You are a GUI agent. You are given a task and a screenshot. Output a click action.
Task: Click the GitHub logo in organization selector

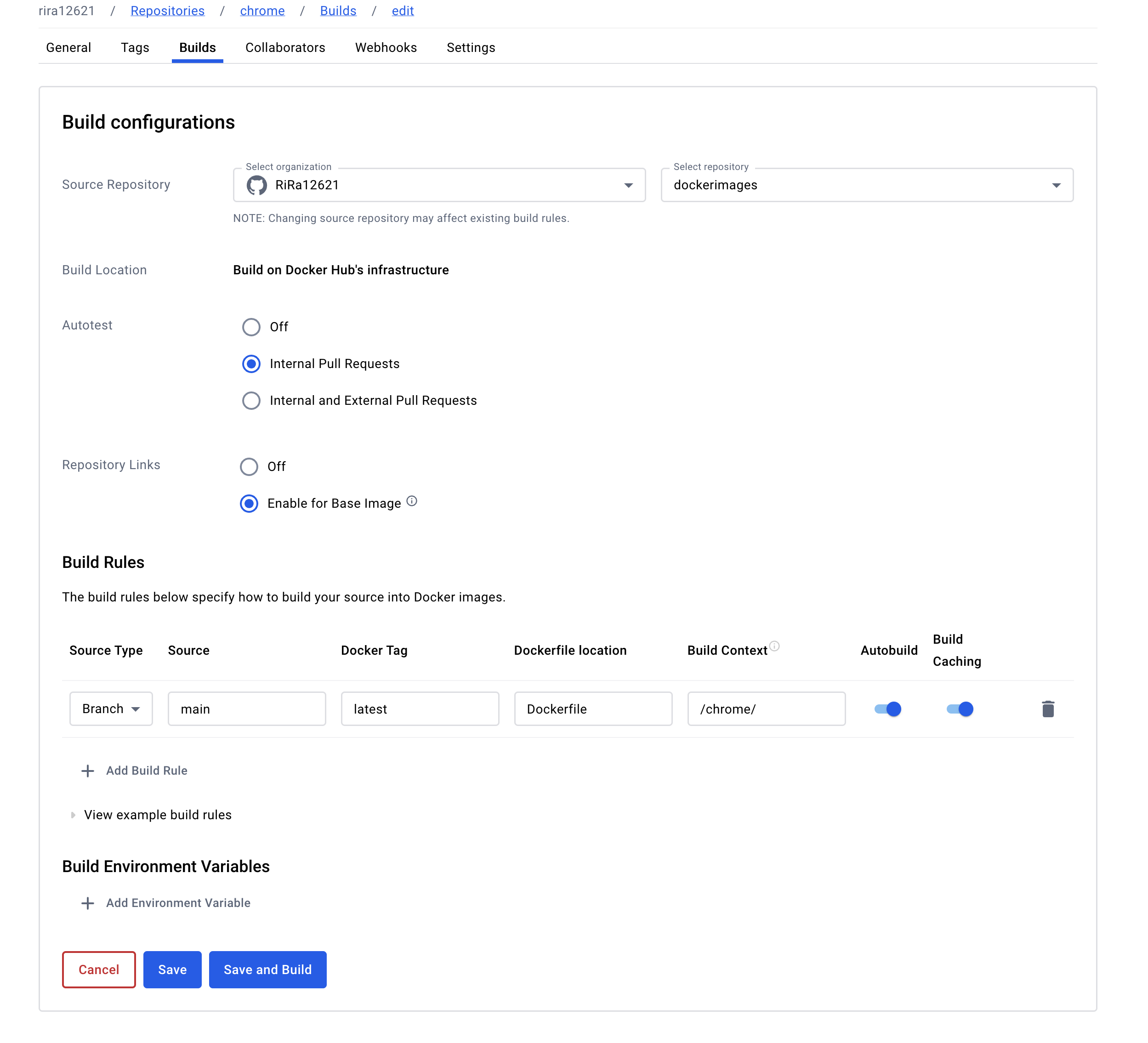pos(256,185)
